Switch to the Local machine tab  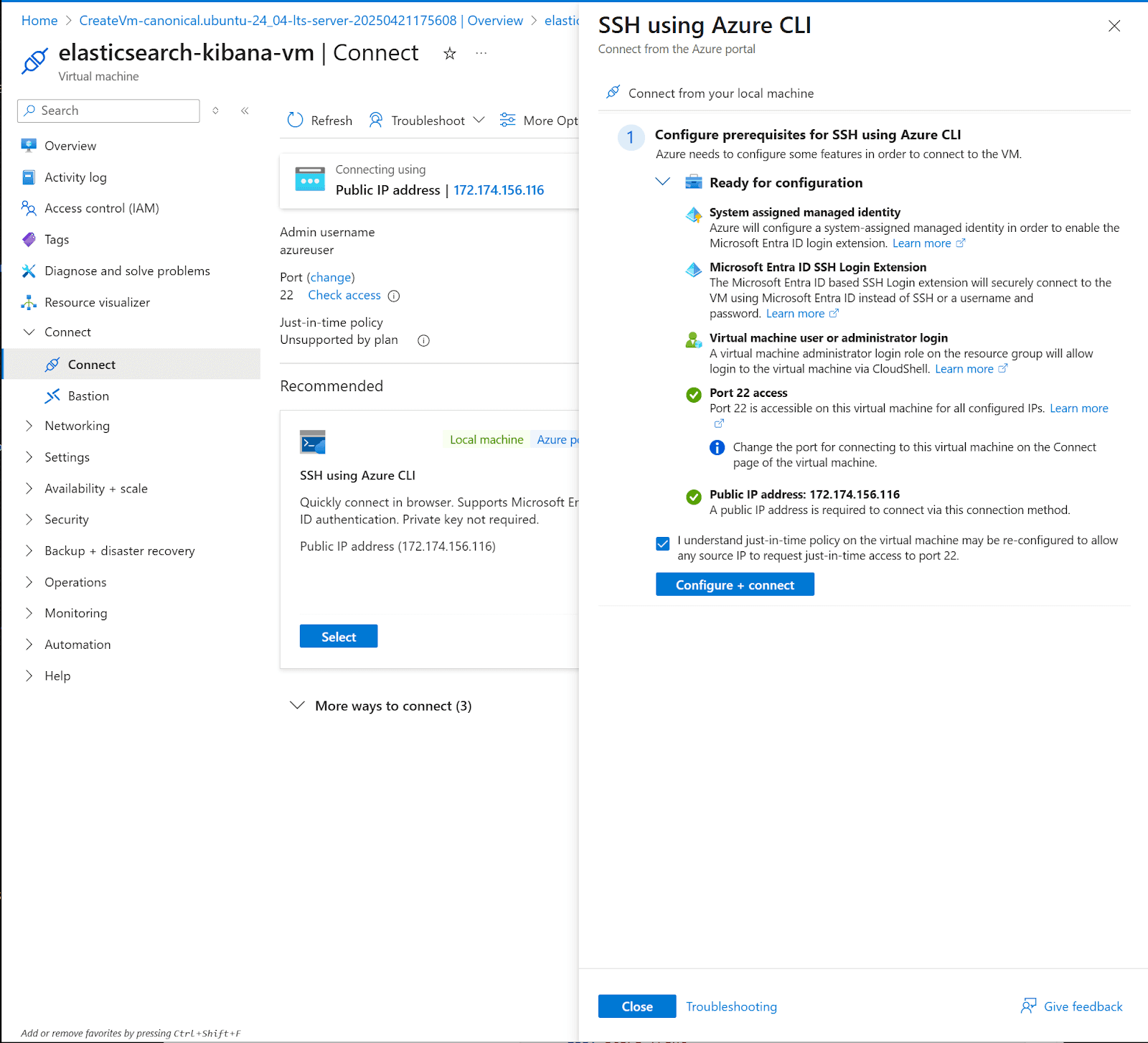[486, 439]
